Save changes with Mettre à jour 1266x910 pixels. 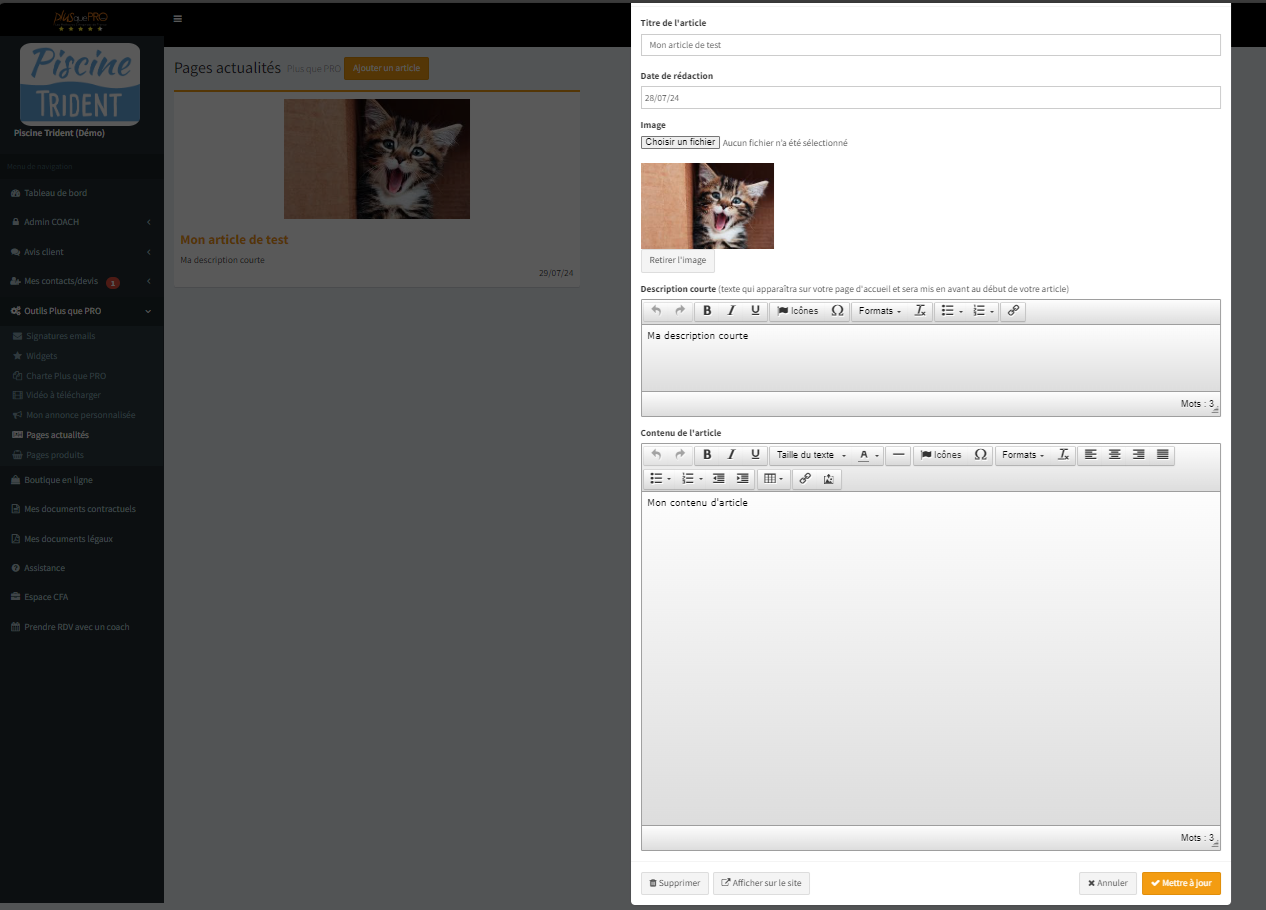pyautogui.click(x=1181, y=883)
